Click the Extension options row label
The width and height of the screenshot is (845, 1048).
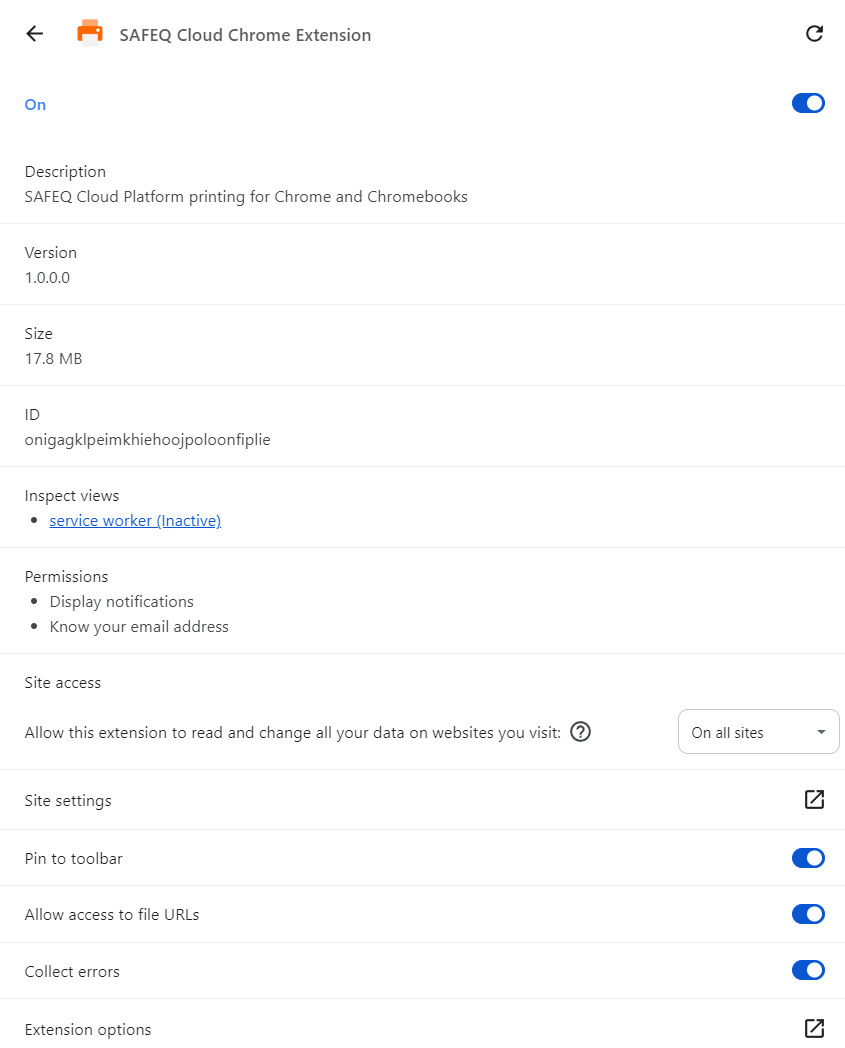pyautogui.click(x=88, y=1030)
